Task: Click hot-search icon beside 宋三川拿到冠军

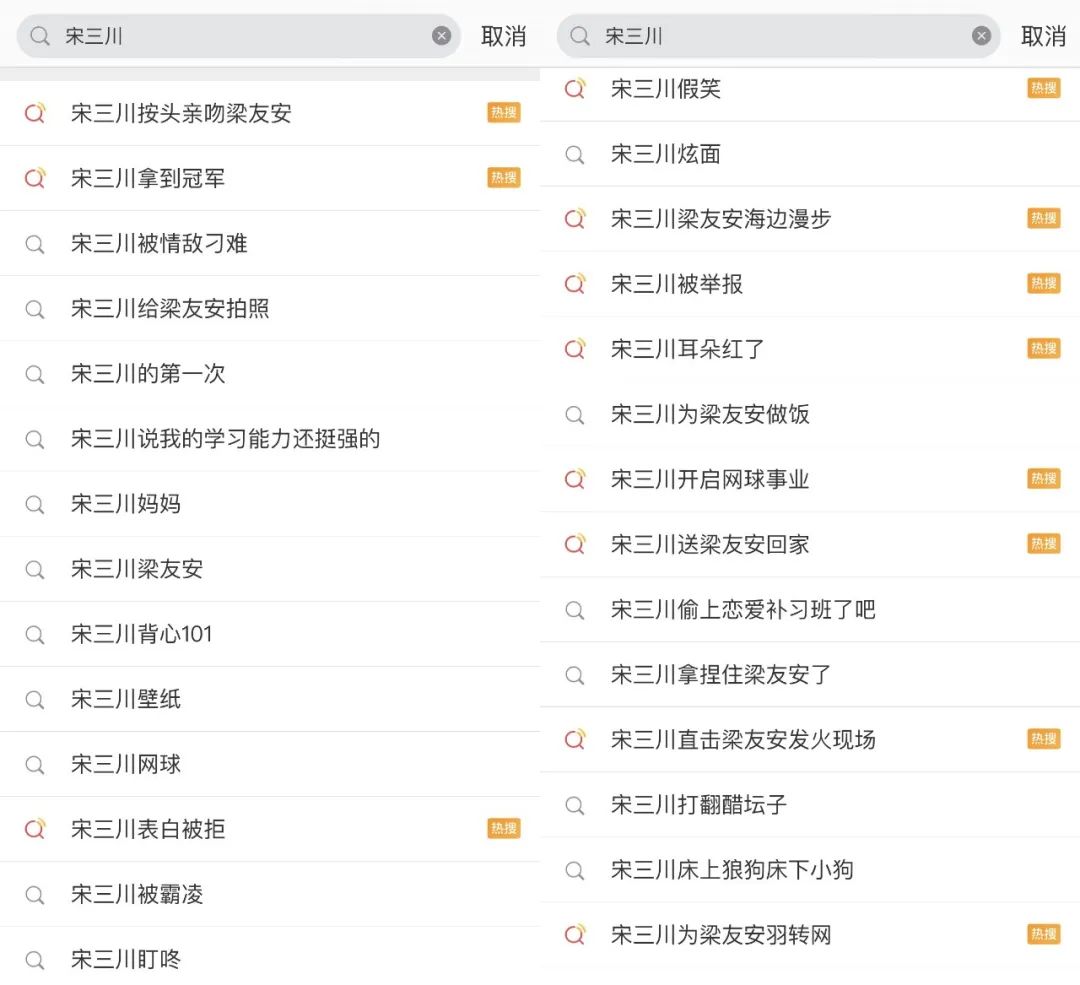Action: click(35, 178)
